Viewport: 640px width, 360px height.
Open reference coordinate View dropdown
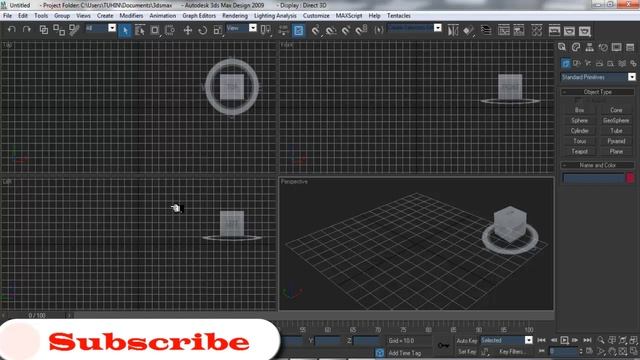[x=241, y=28]
